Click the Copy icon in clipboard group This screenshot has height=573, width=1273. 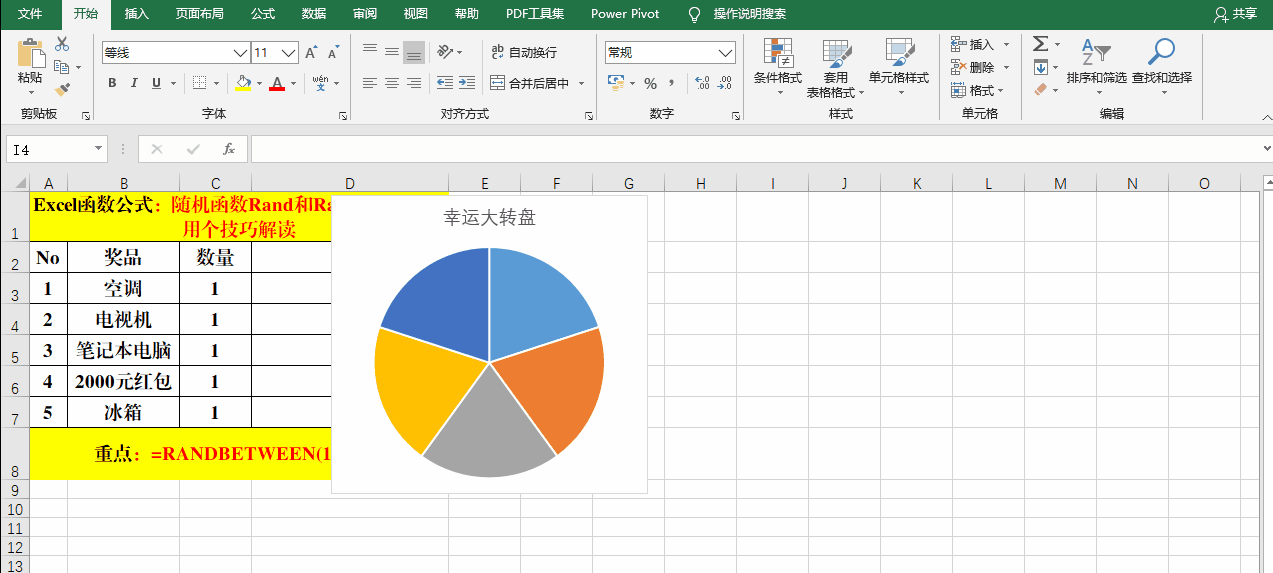click(x=62, y=67)
